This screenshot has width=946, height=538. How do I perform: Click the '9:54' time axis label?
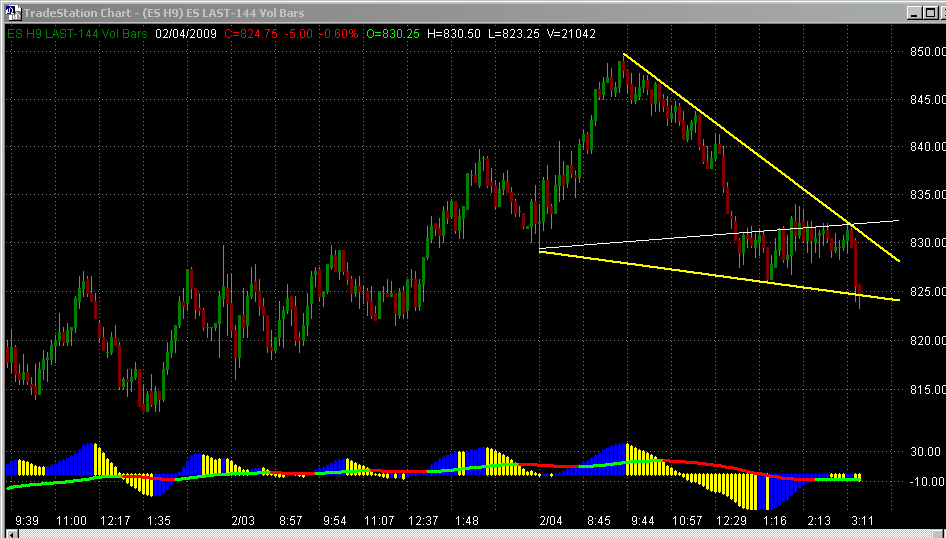point(334,521)
